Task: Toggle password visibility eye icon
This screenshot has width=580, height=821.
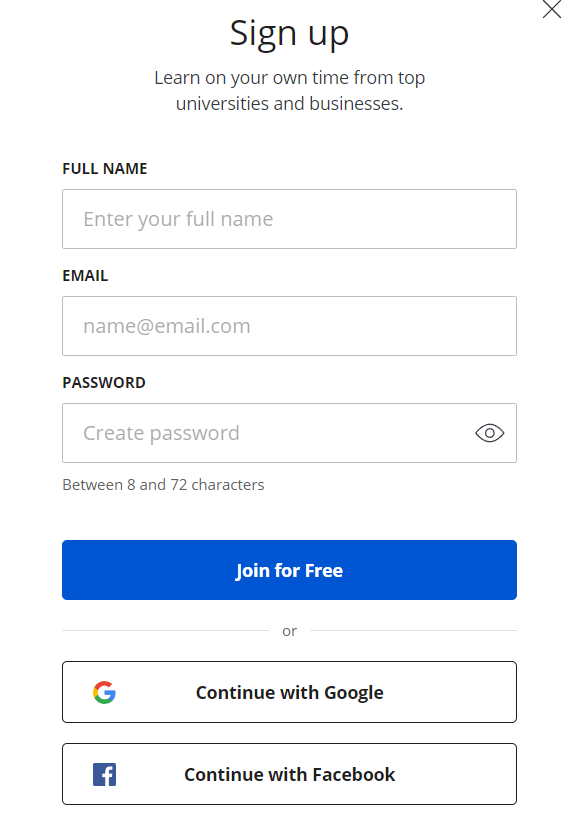Action: (489, 433)
